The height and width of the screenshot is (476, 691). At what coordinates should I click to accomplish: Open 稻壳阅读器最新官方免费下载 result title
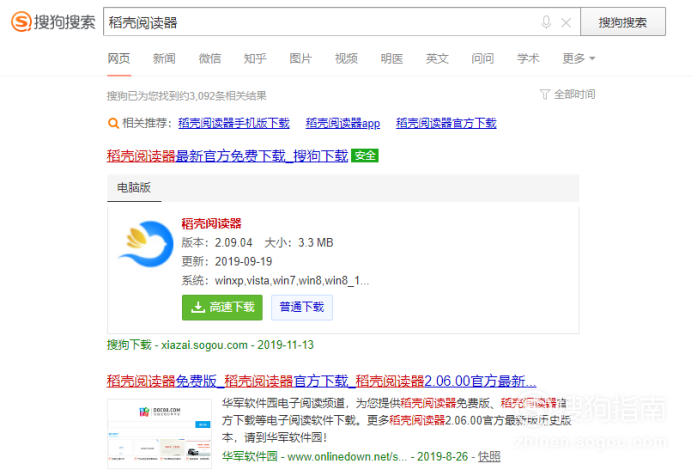[227, 156]
